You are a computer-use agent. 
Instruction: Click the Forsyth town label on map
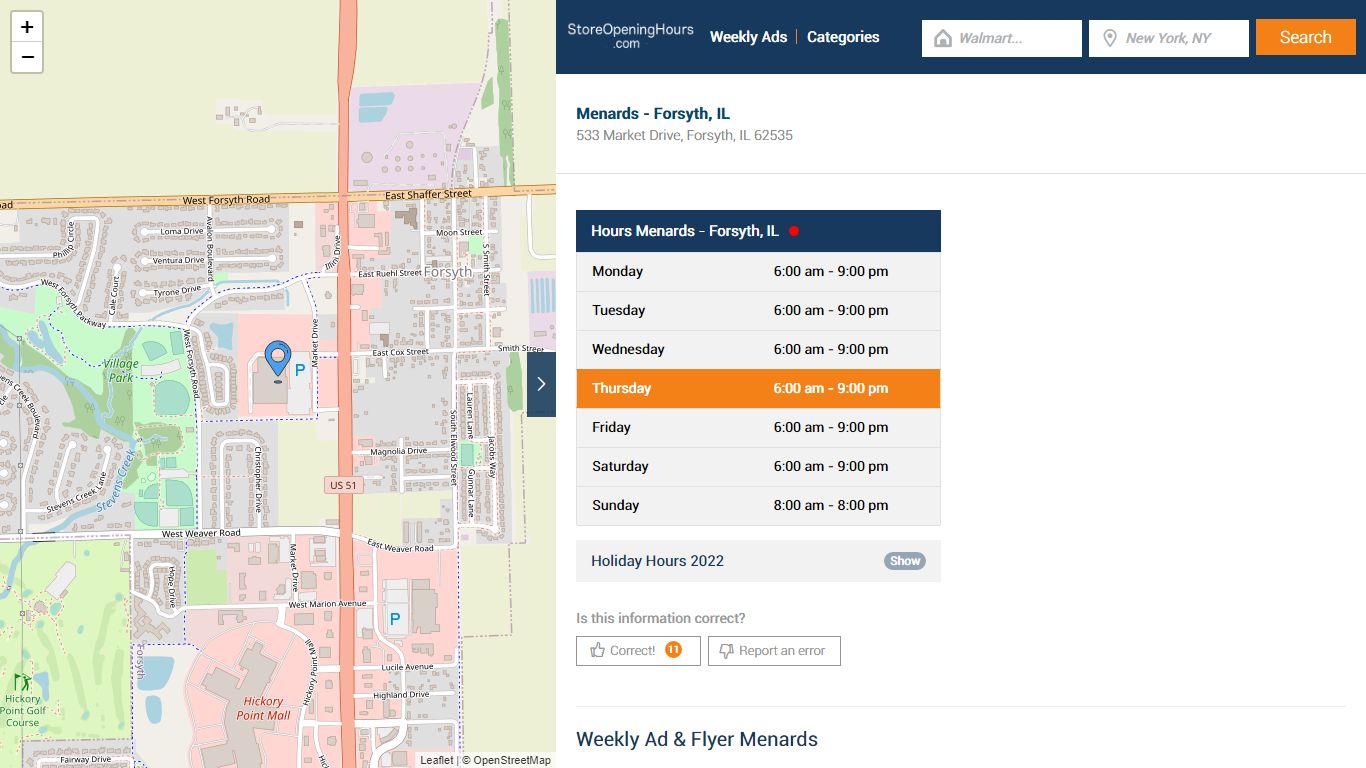tap(447, 272)
